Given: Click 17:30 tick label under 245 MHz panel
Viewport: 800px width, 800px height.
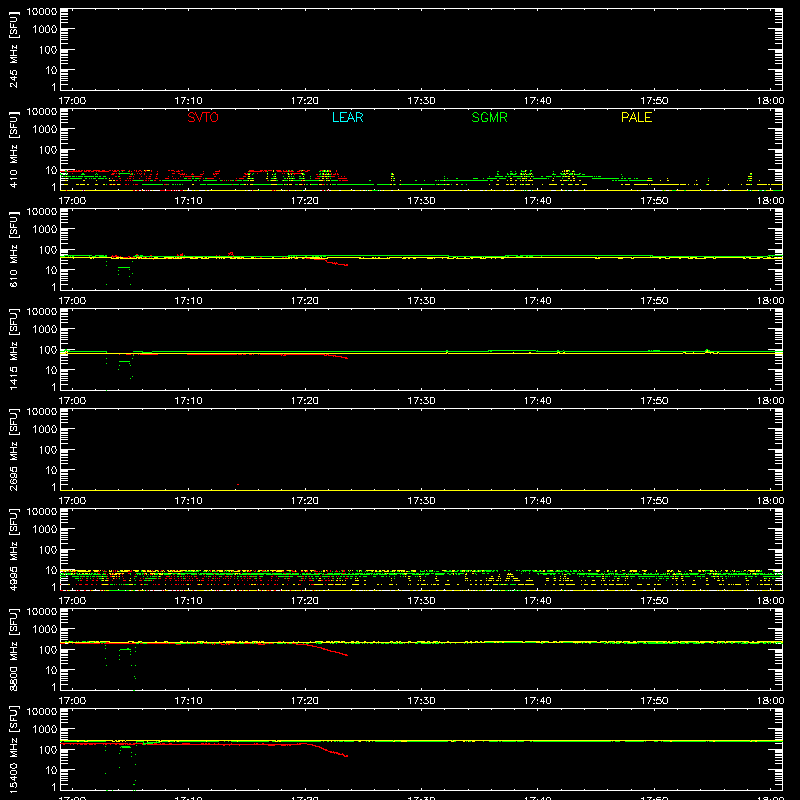Looking at the screenshot, I should point(421,101).
